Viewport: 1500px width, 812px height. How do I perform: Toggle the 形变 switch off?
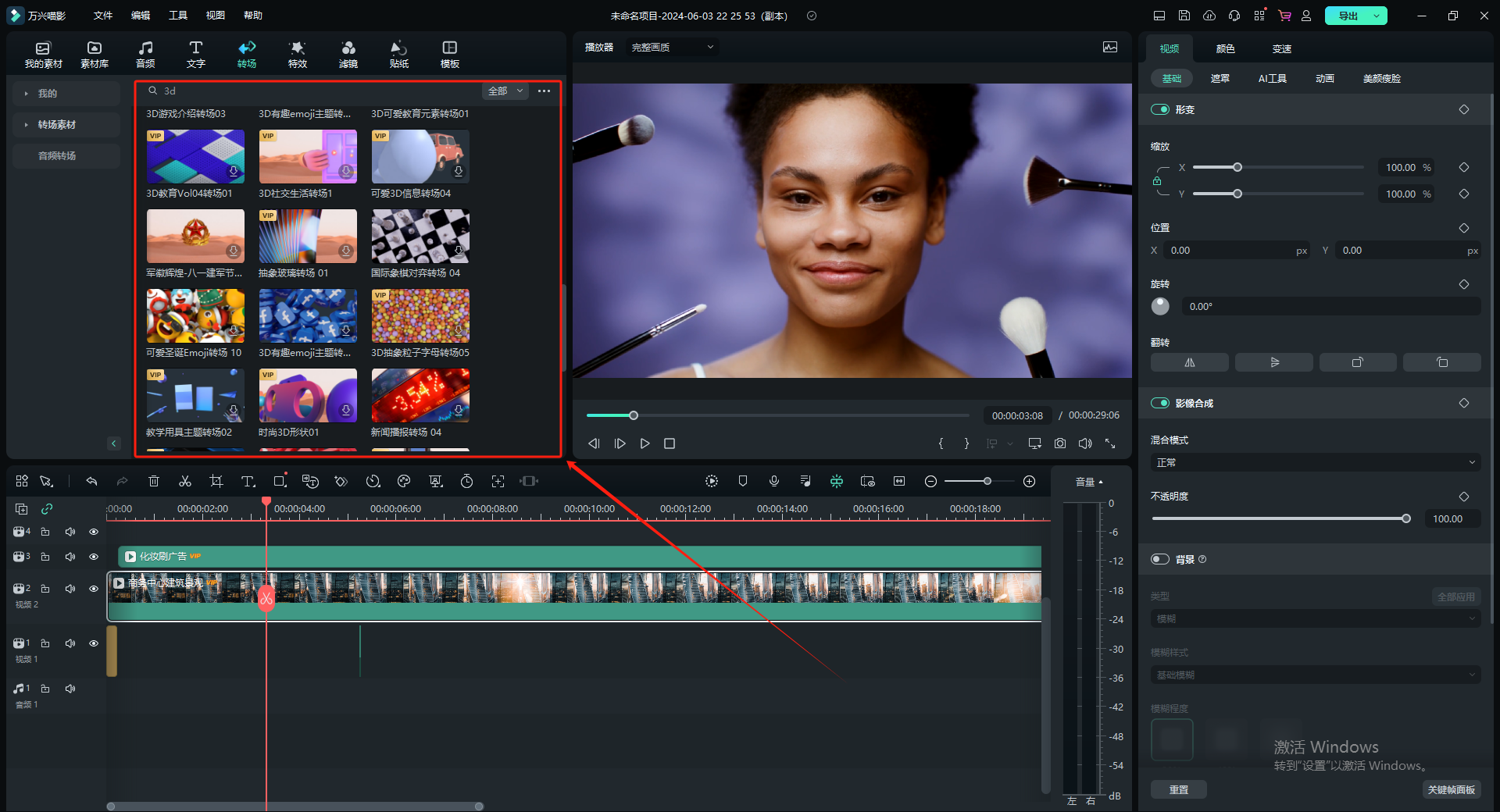(x=1160, y=110)
